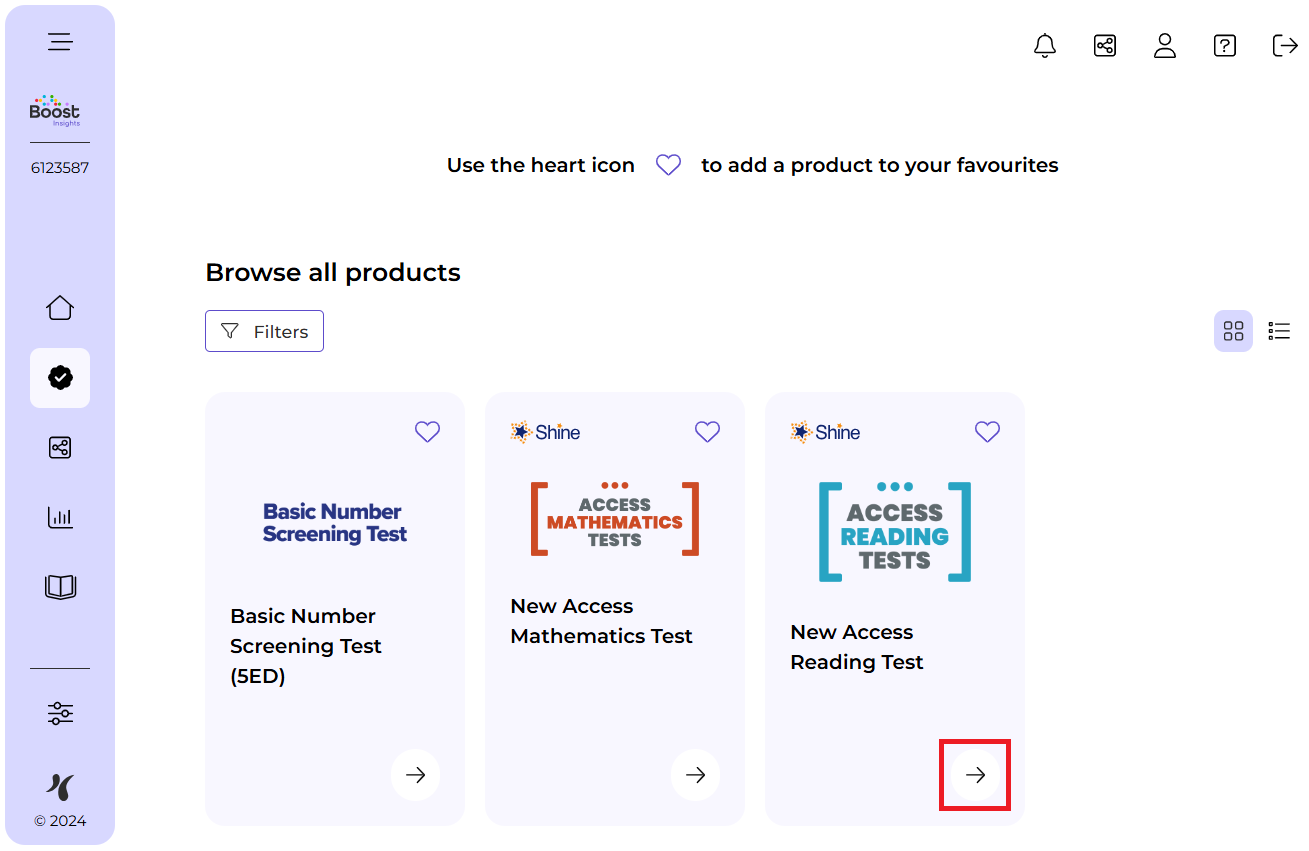
Task: Open the sliders settings icon in sidebar
Action: point(60,713)
